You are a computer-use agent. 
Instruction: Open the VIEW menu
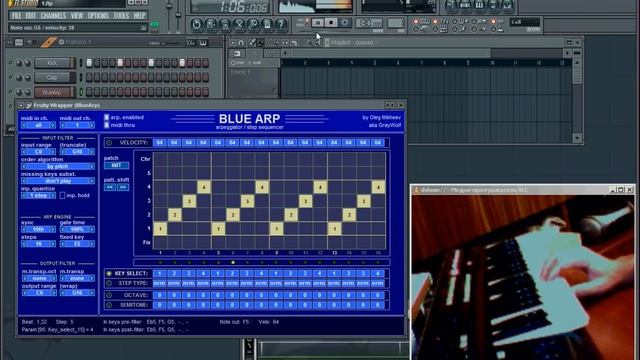(x=77, y=16)
